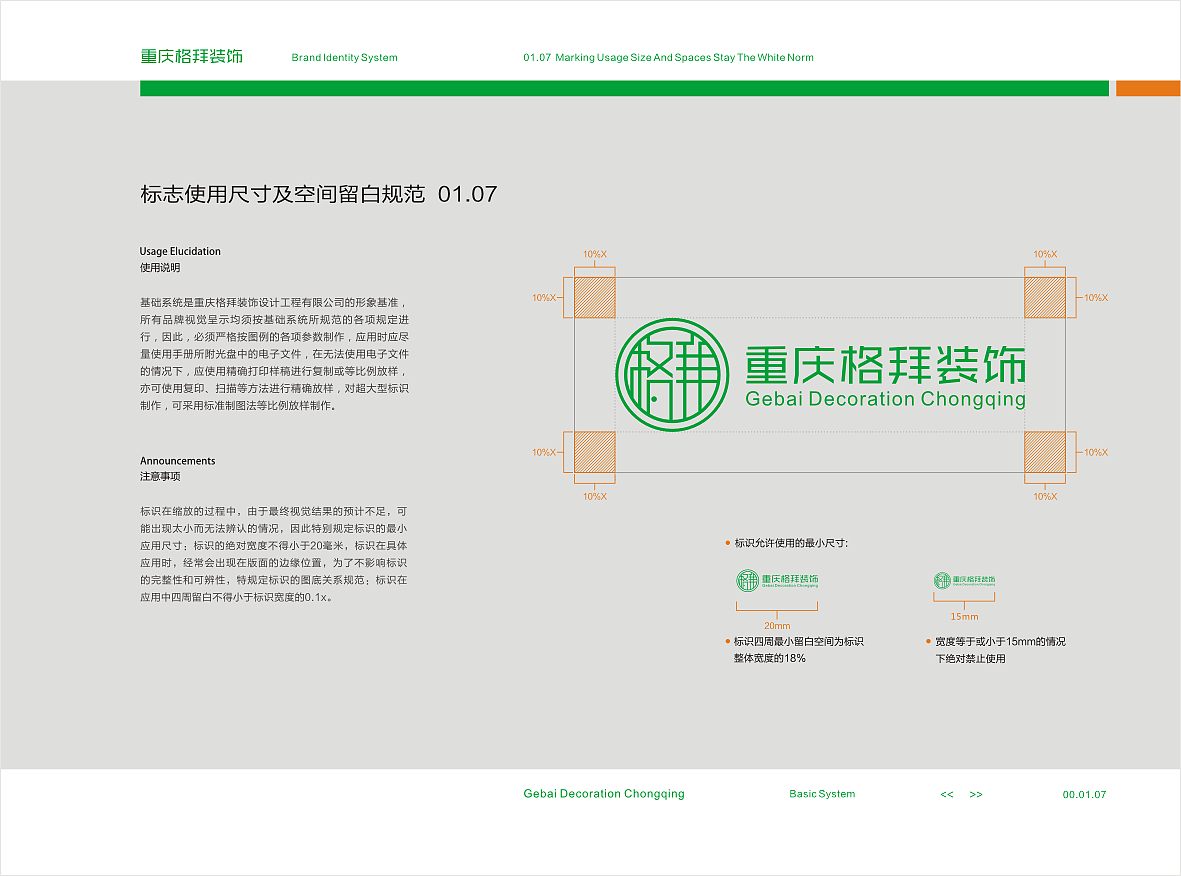
Task: Click the top-left orange hatched margin square
Action: (x=595, y=298)
